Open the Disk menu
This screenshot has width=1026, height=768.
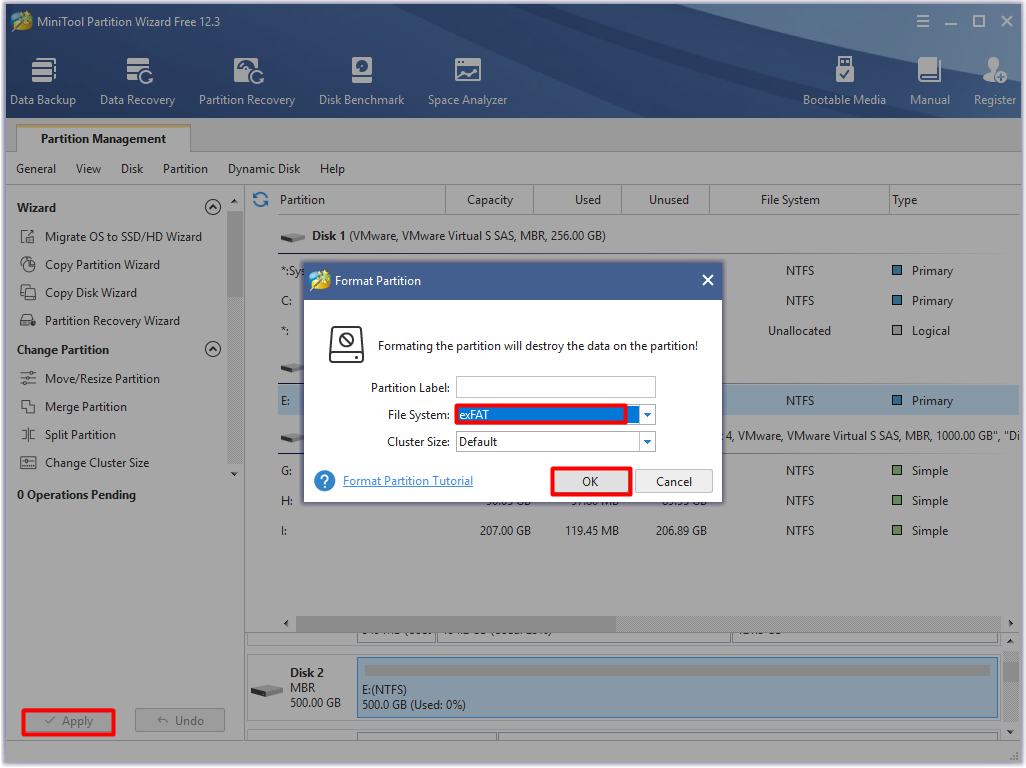[x=131, y=168]
